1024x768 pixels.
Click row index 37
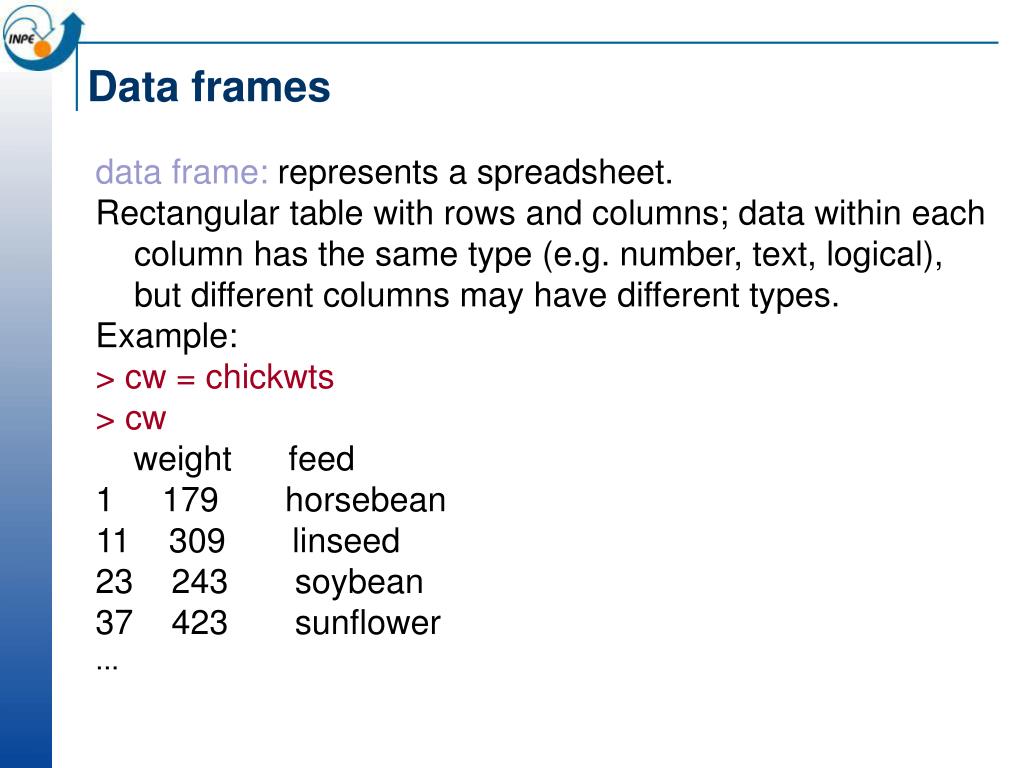[x=114, y=623]
